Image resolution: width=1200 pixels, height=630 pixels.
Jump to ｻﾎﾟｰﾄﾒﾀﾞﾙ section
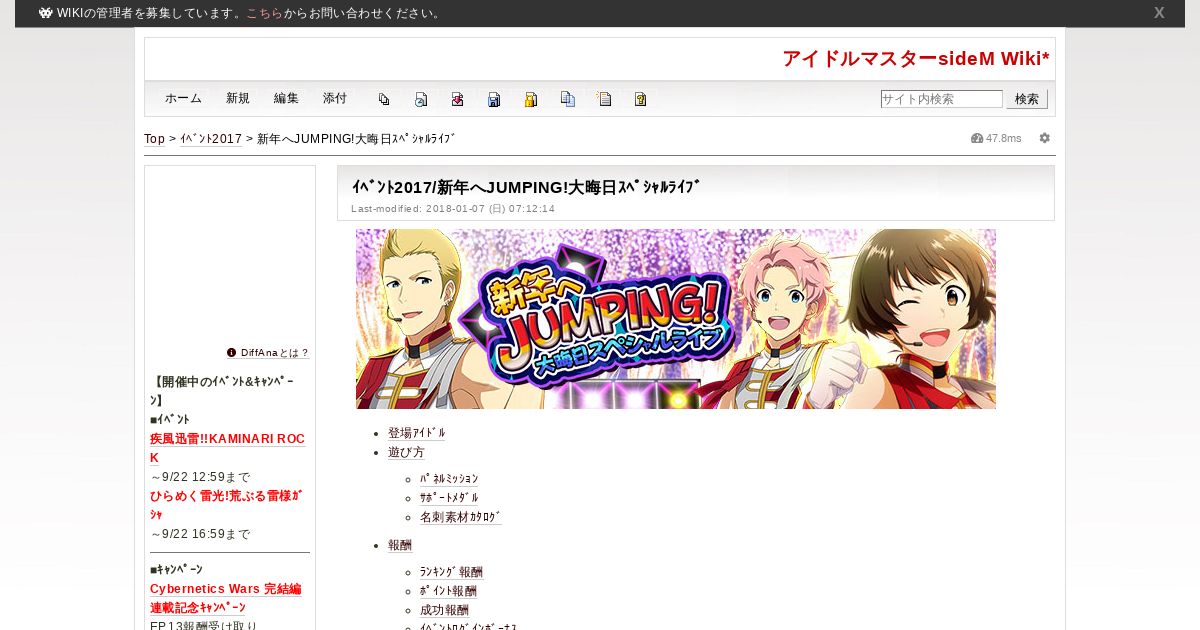[x=449, y=498]
